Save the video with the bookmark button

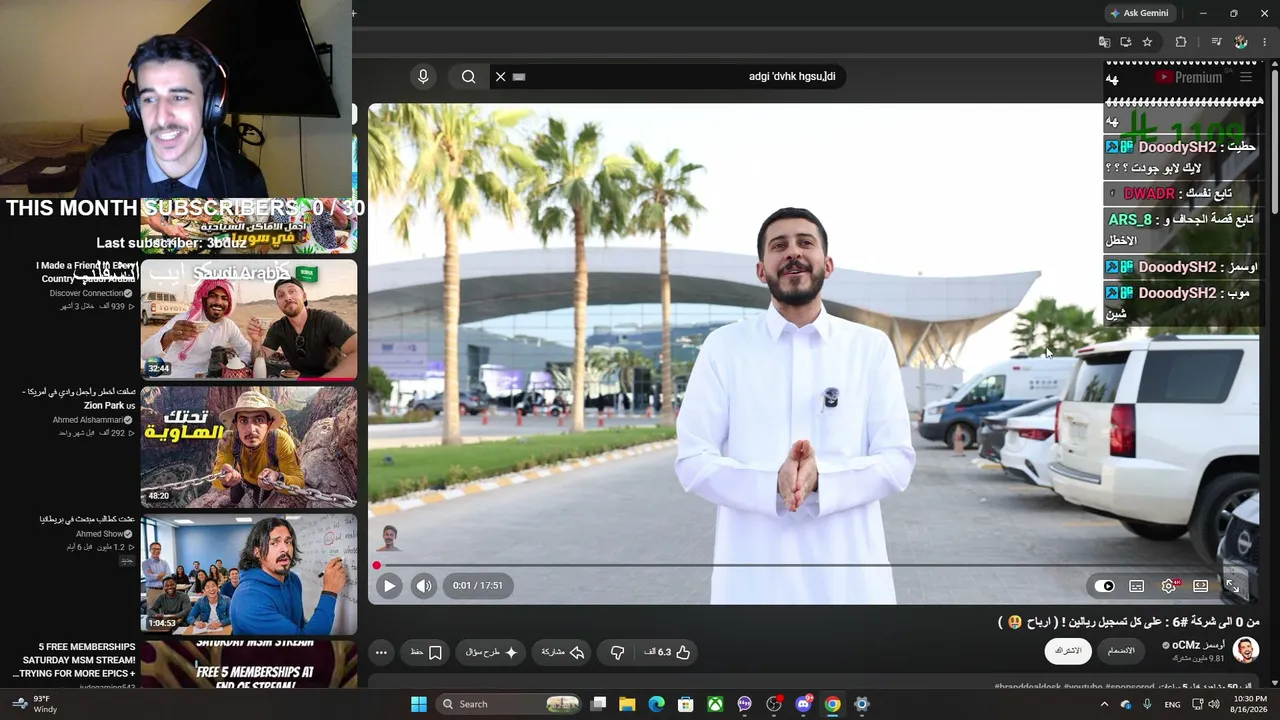[427, 652]
